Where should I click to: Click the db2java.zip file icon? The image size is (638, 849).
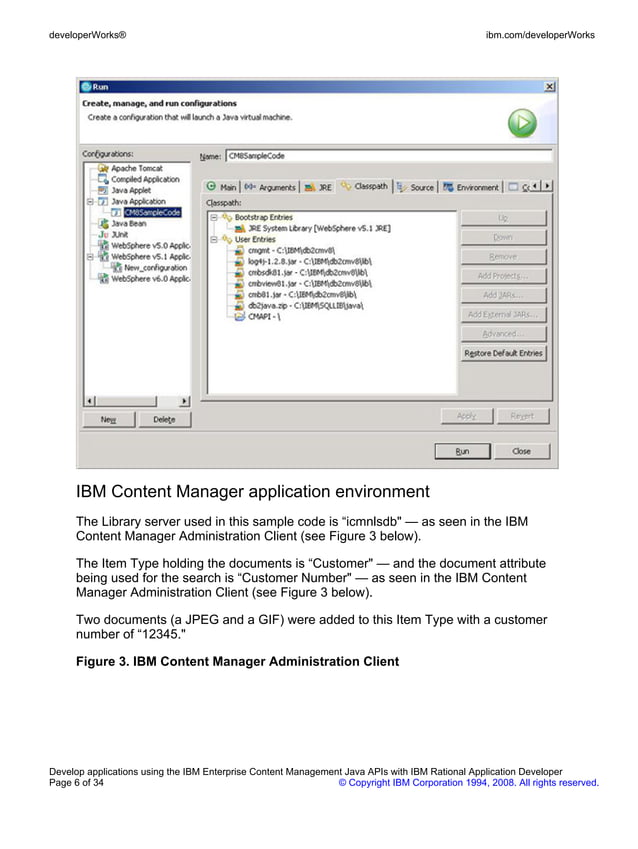(240, 306)
